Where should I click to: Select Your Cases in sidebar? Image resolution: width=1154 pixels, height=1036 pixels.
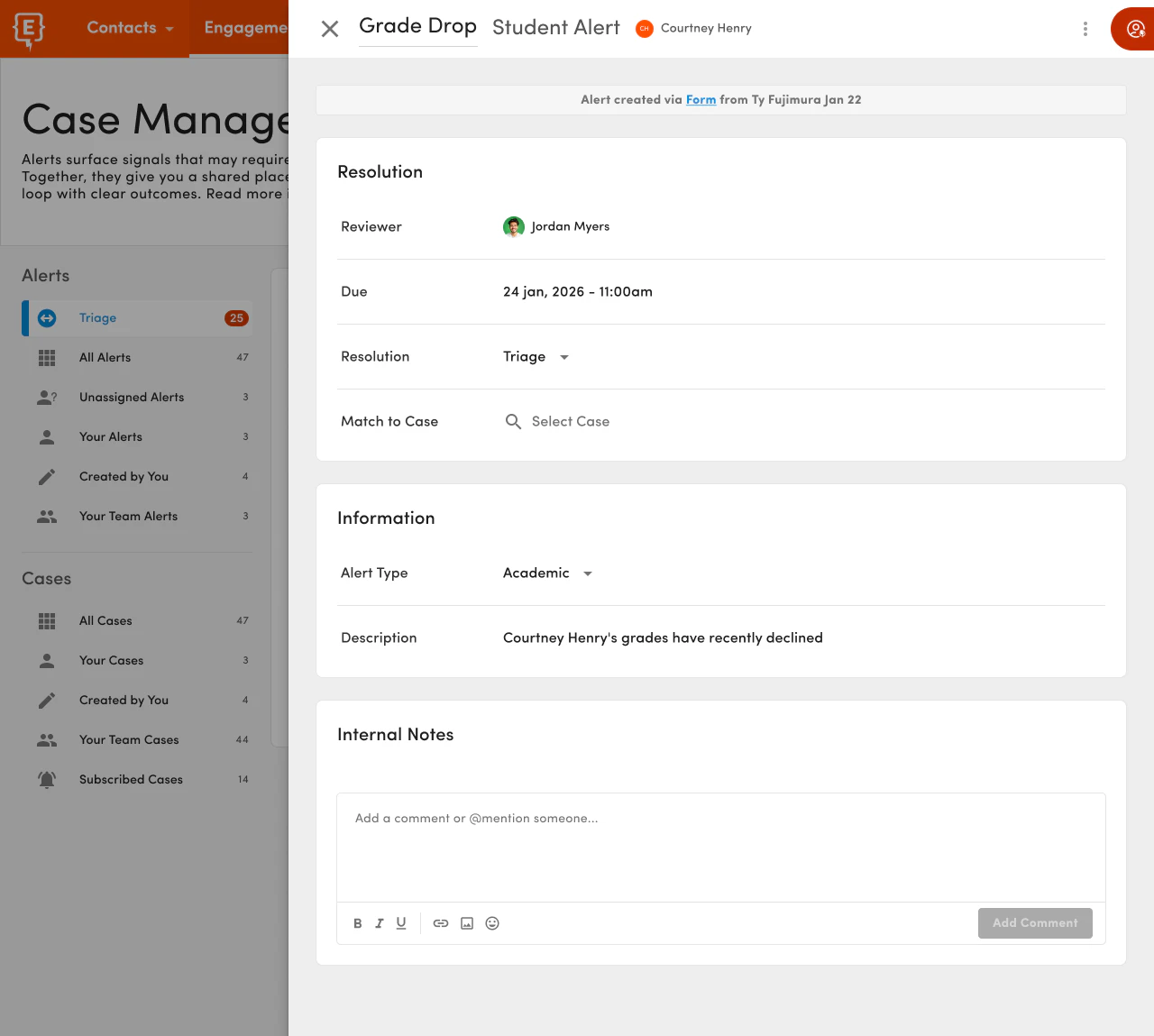(138, 661)
